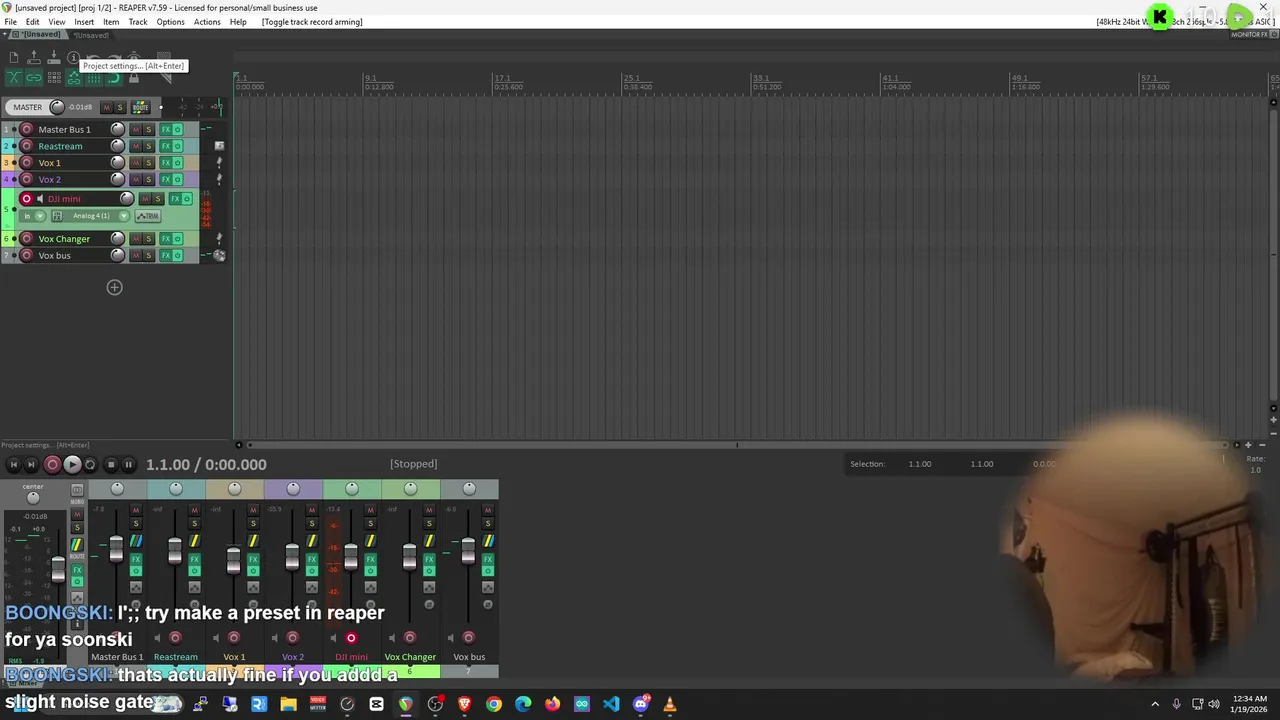1280x720 pixels.
Task: Create a new project with the toolbar icon
Action: point(14,57)
